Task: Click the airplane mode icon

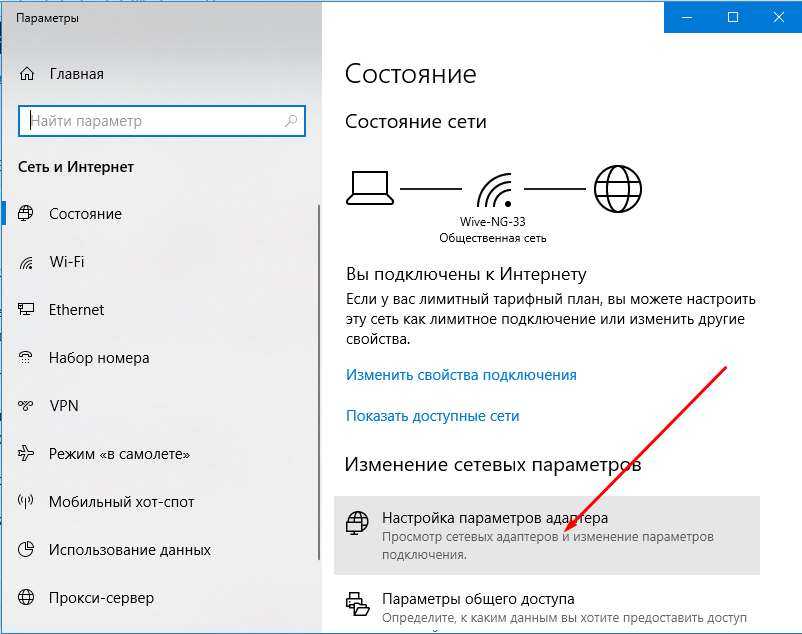Action: tap(26, 453)
